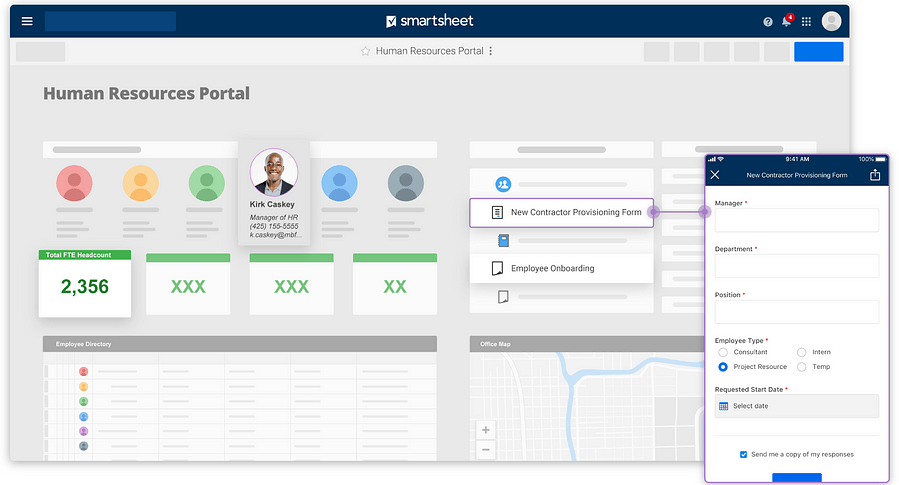Zoom in on the Office Map

486,430
